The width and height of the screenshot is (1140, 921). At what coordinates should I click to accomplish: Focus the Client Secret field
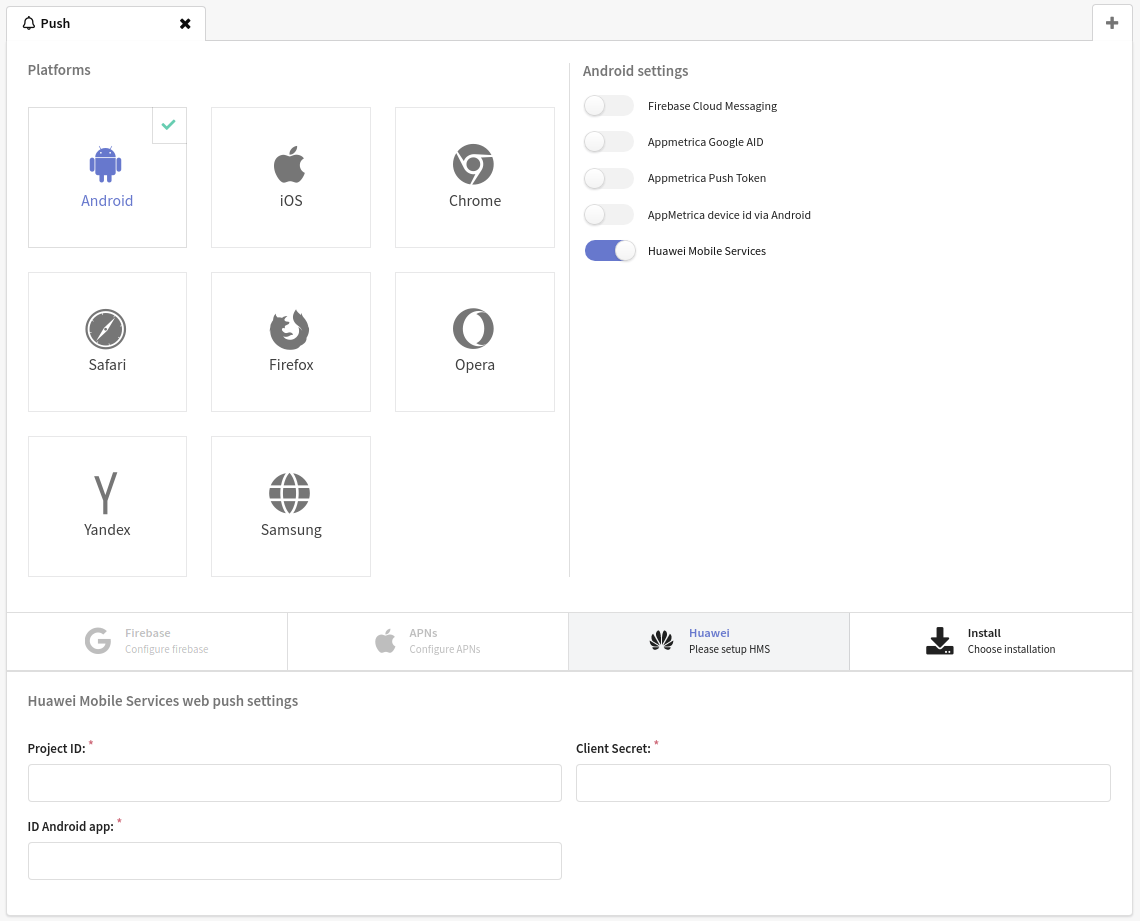[843, 783]
